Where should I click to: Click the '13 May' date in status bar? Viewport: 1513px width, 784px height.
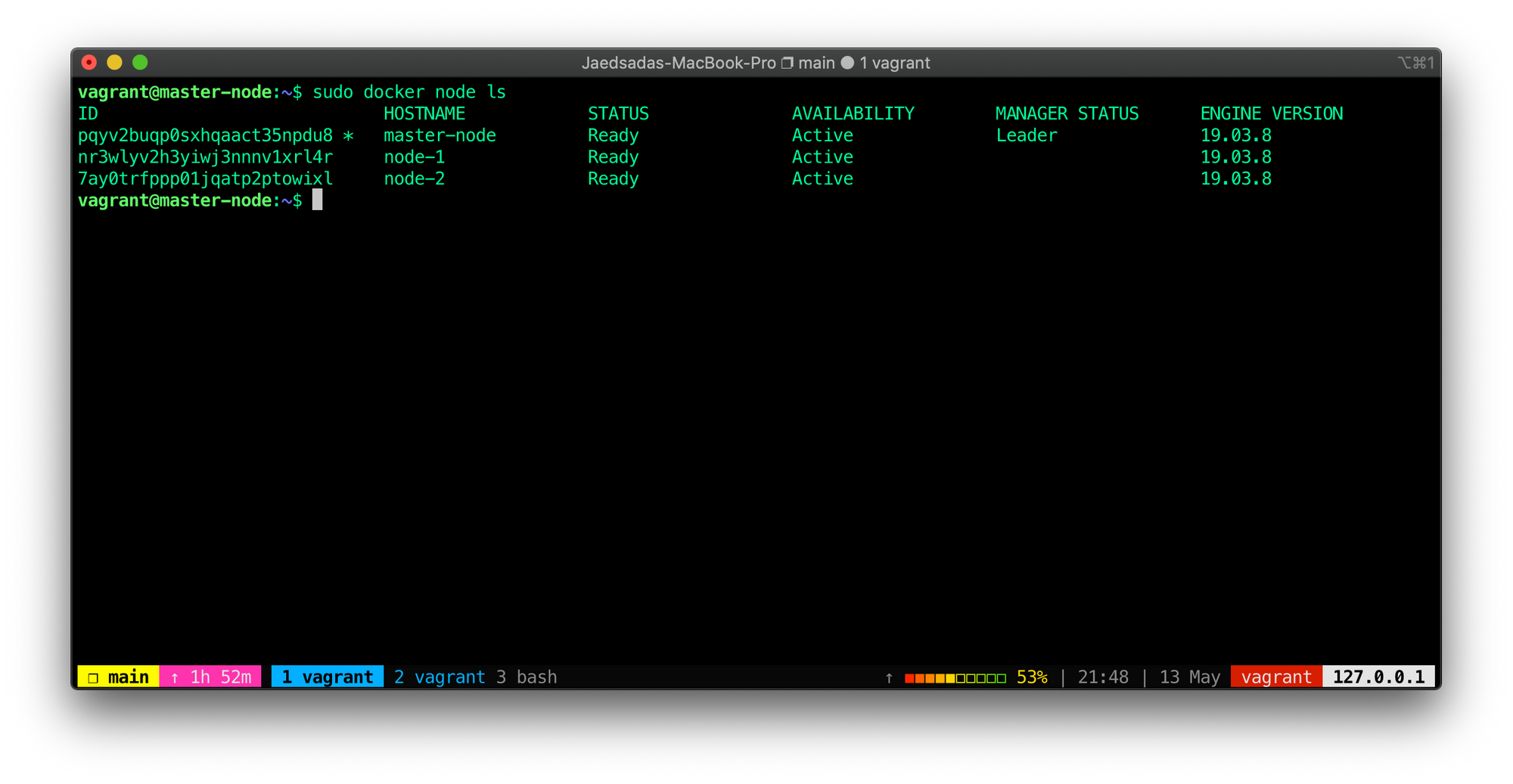1190,677
